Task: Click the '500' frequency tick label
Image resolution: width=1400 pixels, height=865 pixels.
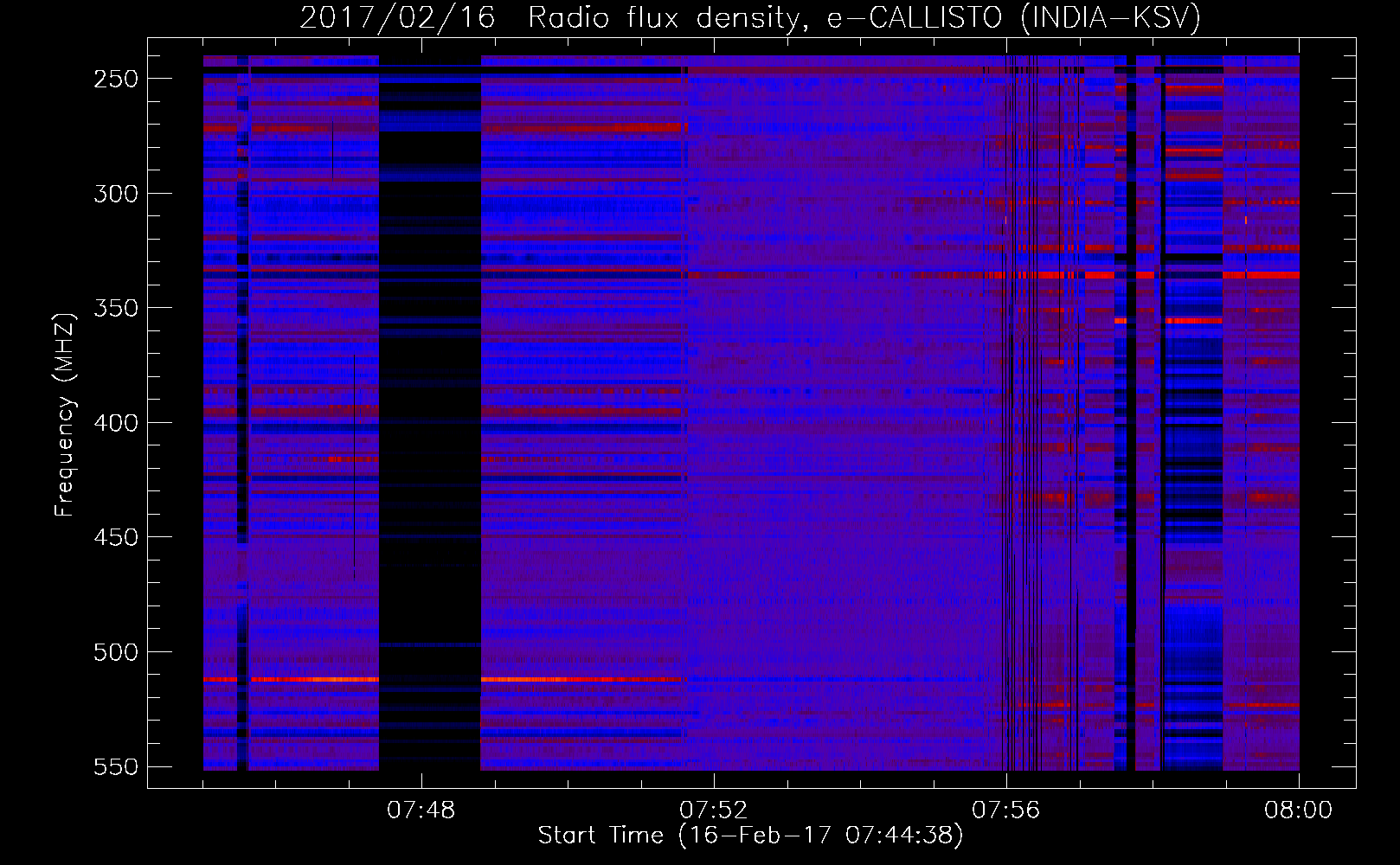Action: tap(116, 652)
